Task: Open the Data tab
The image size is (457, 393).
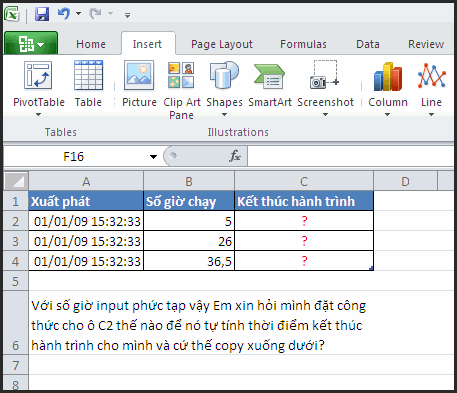Action: pos(368,44)
